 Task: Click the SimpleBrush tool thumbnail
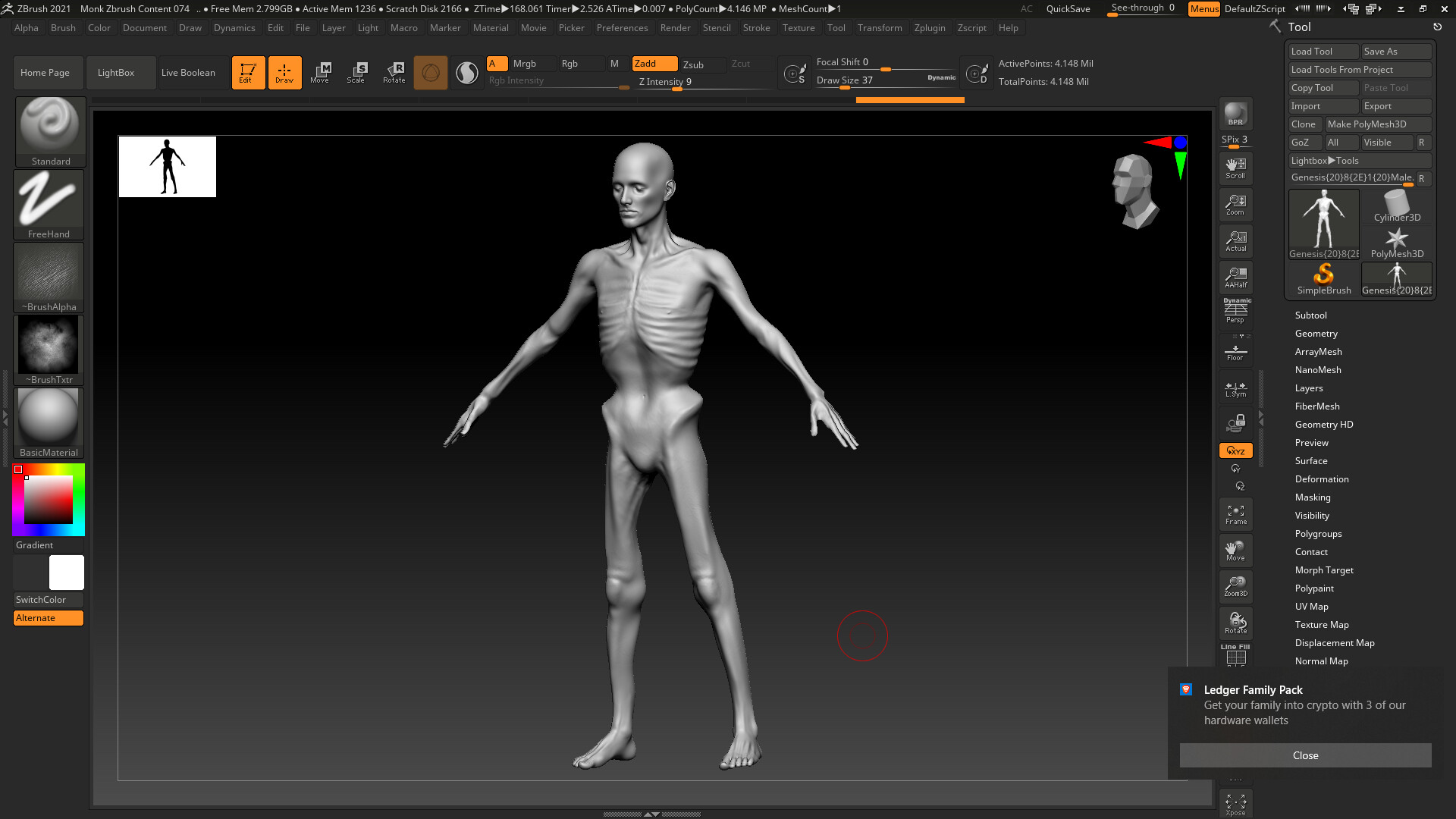1323,278
